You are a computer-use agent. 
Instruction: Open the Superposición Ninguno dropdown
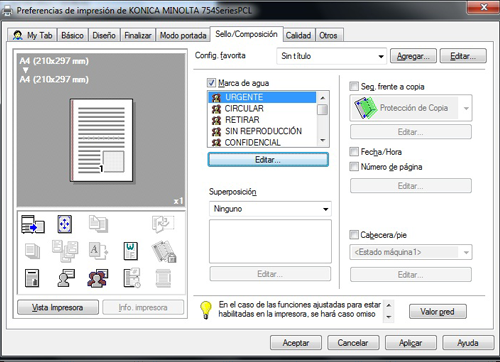pos(270,209)
